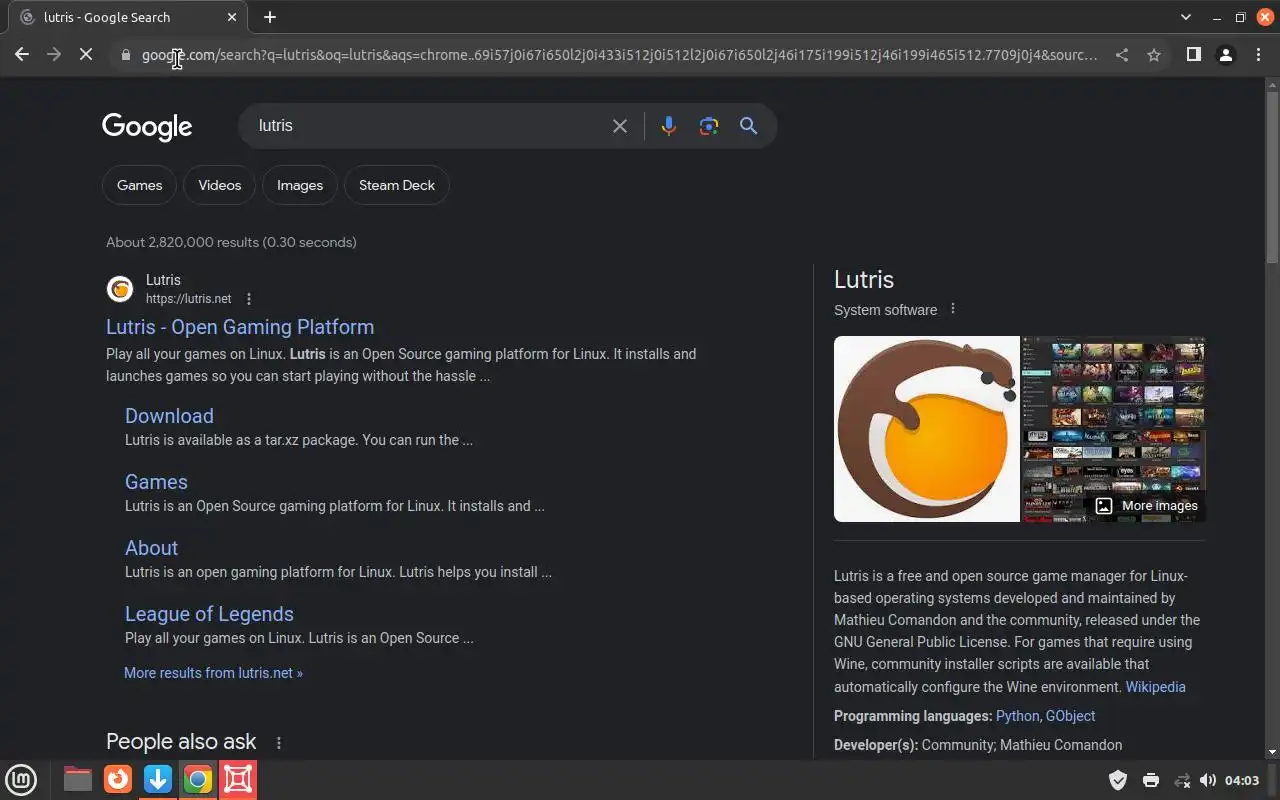Switch to Chrome in the taskbar
The height and width of the screenshot is (800, 1280).
198,779
